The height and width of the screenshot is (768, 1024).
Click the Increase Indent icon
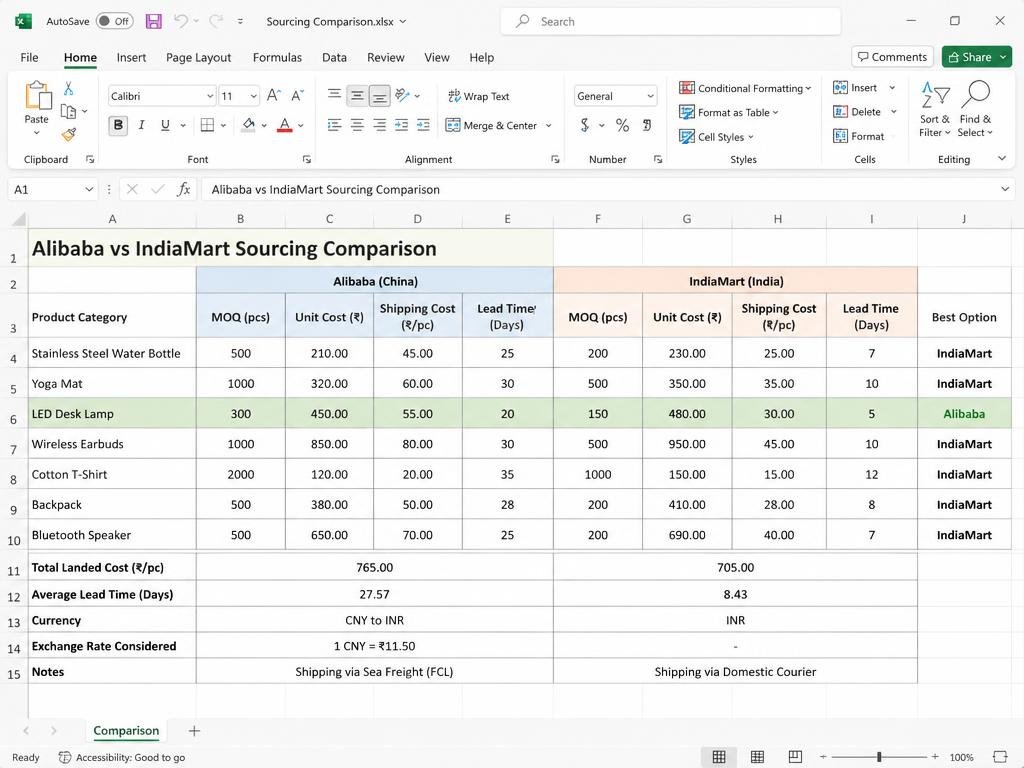[423, 125]
